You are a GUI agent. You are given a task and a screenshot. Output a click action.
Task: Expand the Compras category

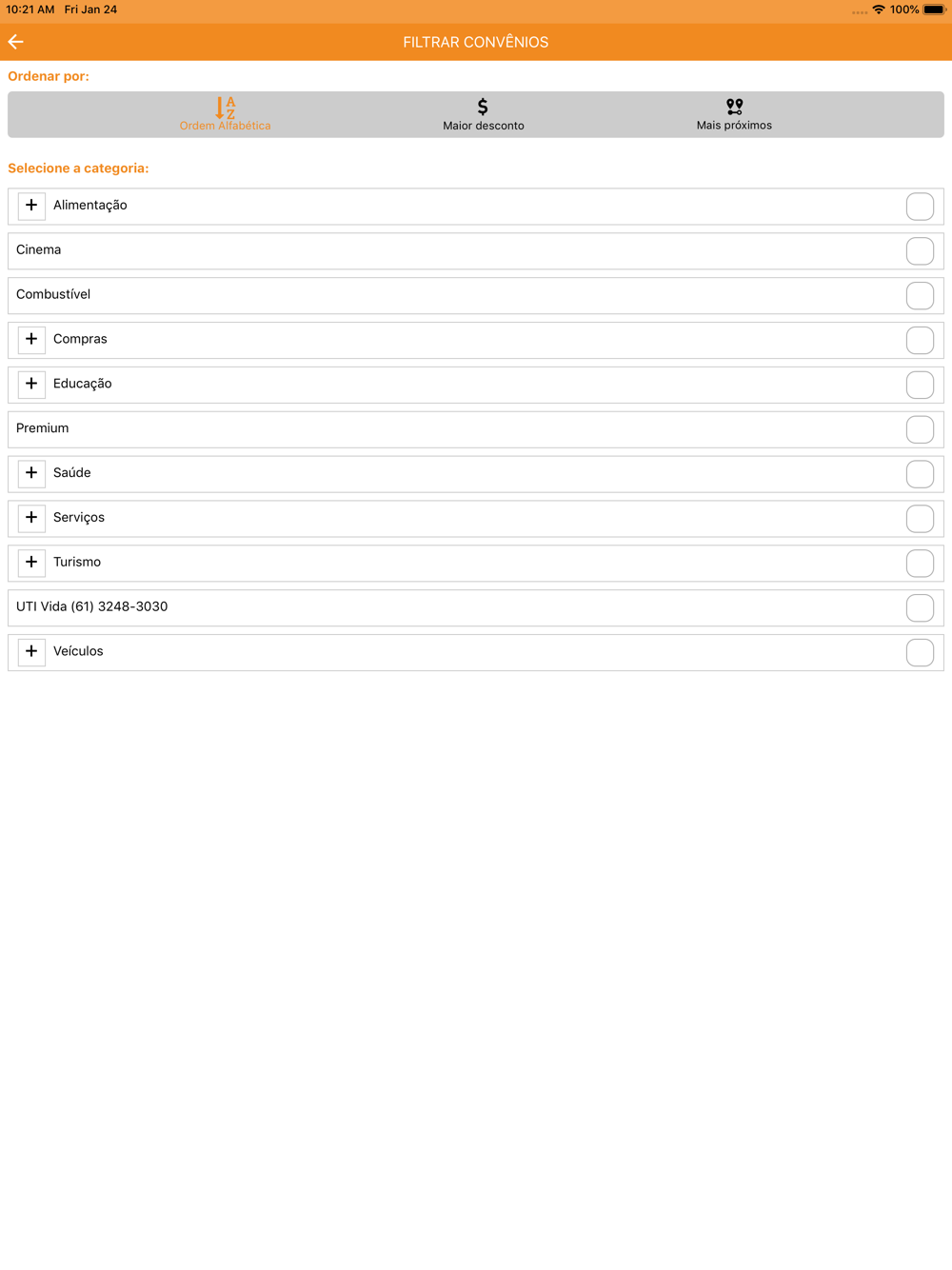pyautogui.click(x=31, y=340)
